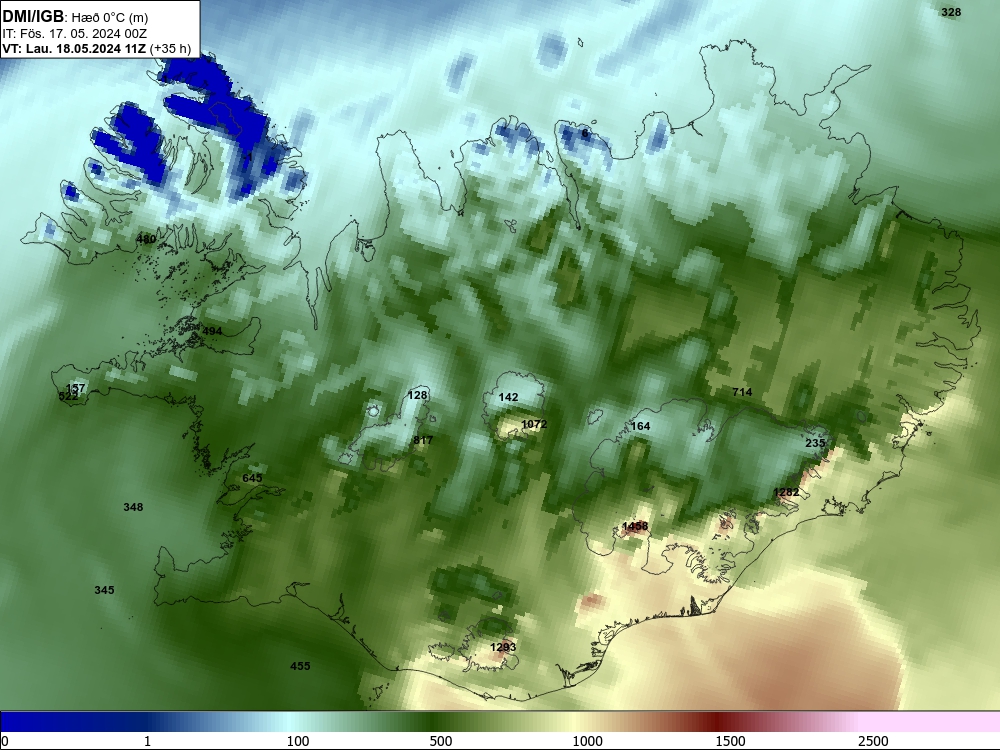Click the map value 142
This screenshot has width=1000, height=750.
508,397
